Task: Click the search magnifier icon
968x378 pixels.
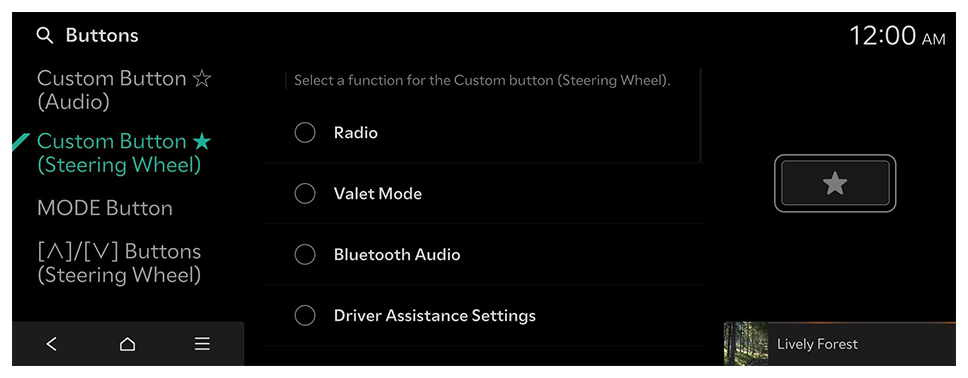Action: [45, 36]
